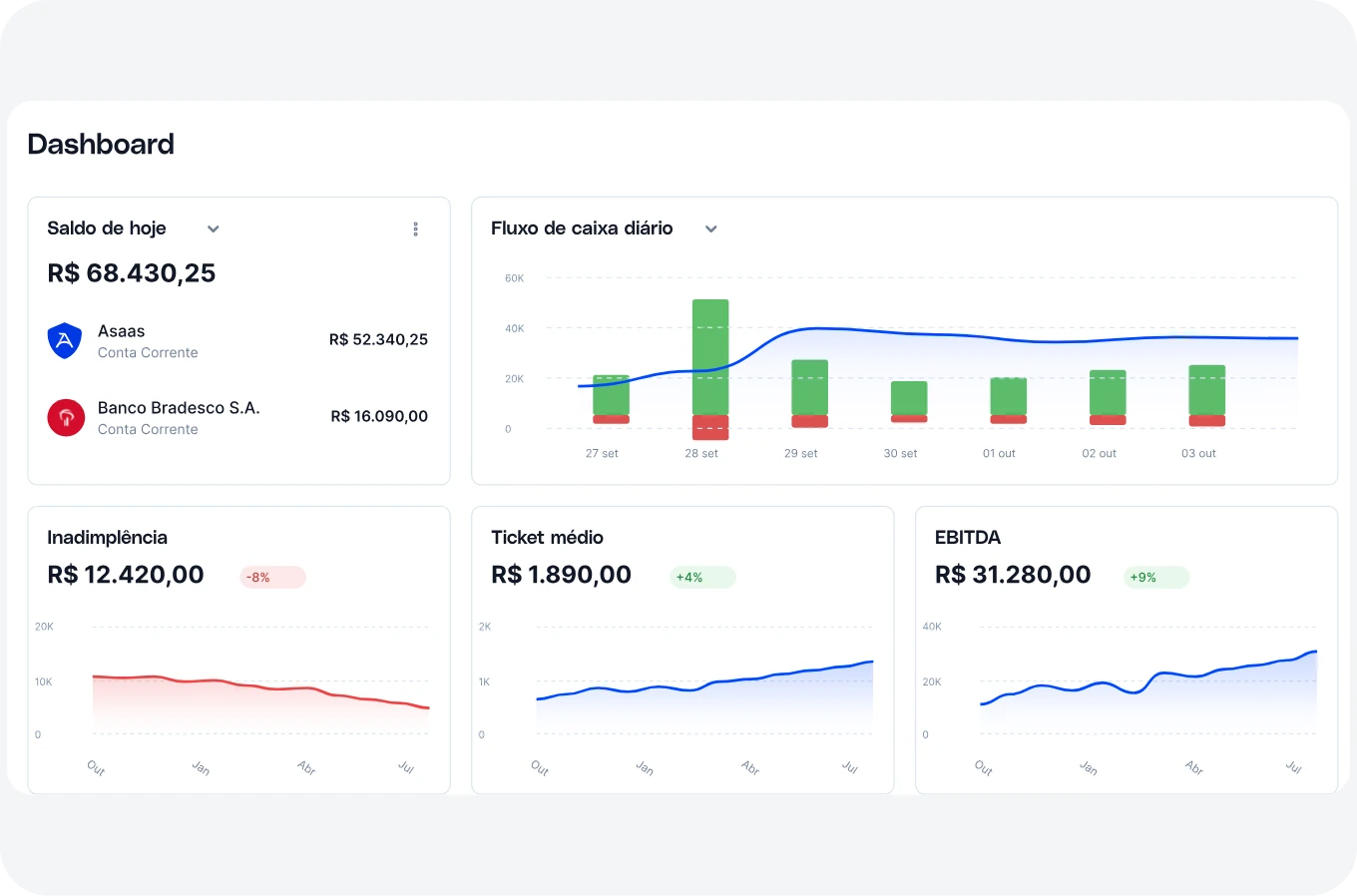Click the red Inadimplência trend line

point(260,687)
